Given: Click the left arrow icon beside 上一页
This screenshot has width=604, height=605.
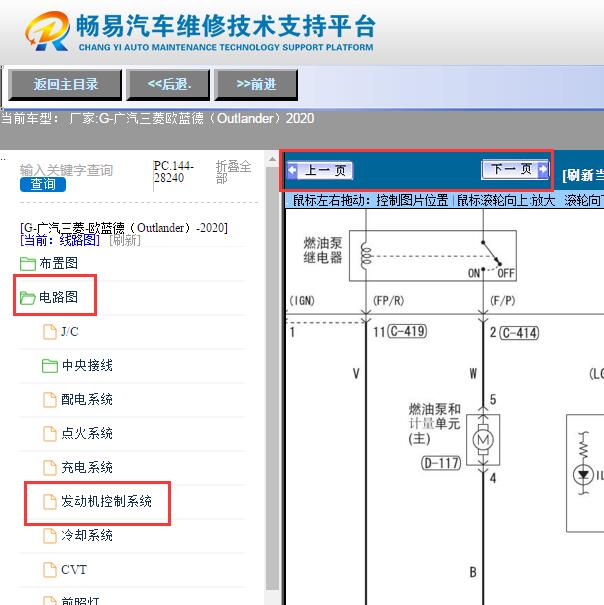Looking at the screenshot, I should (293, 170).
